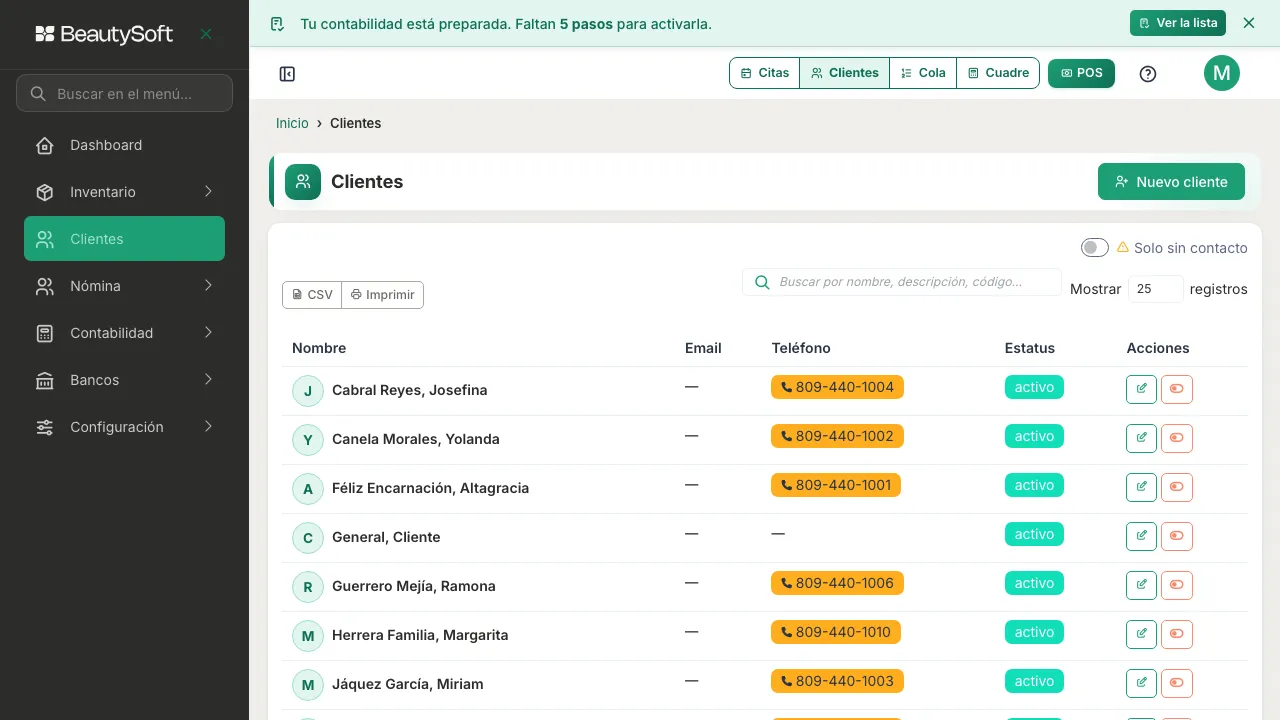This screenshot has height=720, width=1280.
Task: Expand the Nómina submenu chevron
Action: pyautogui.click(x=208, y=285)
